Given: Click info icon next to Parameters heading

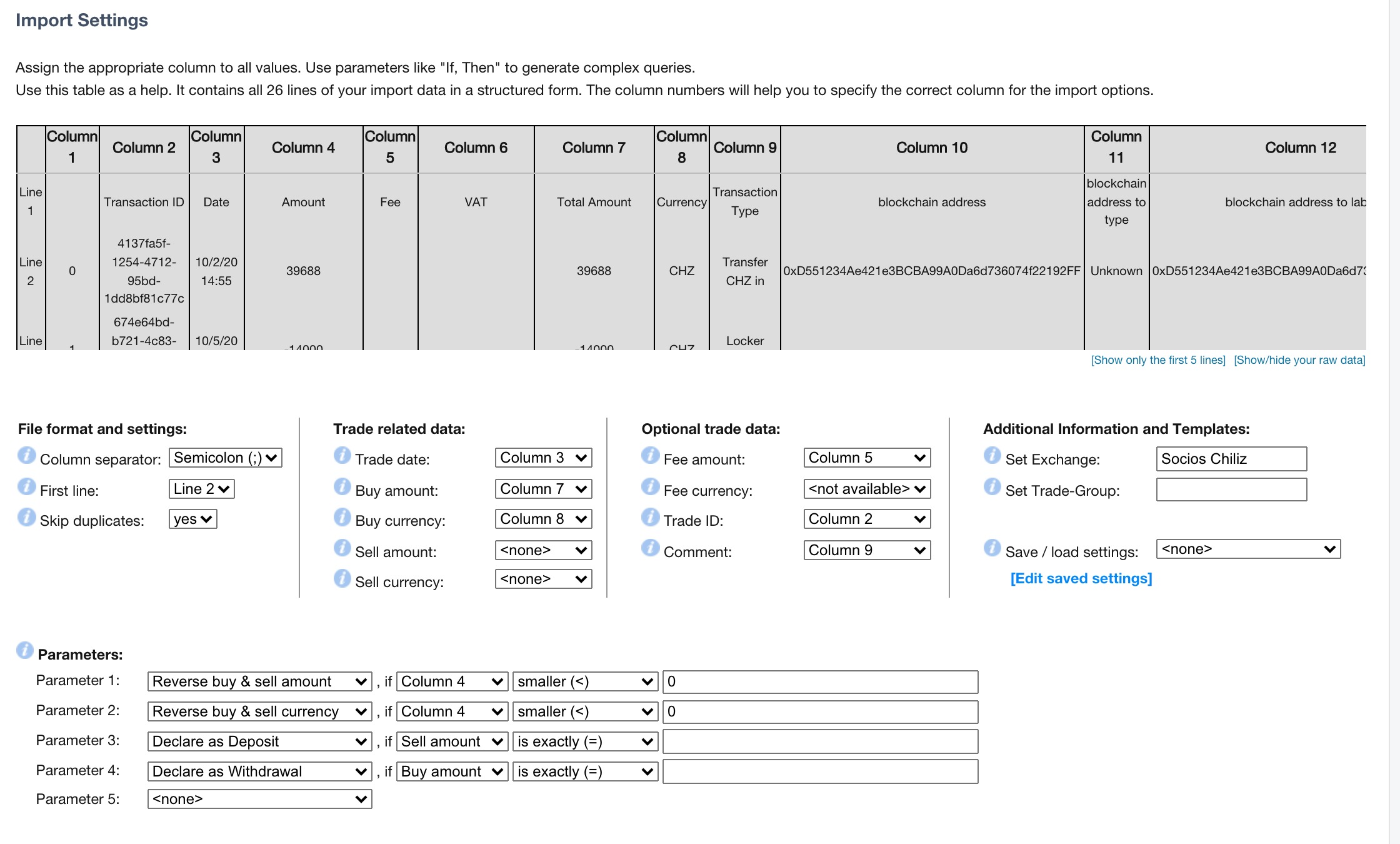Looking at the screenshot, I should click(x=24, y=650).
